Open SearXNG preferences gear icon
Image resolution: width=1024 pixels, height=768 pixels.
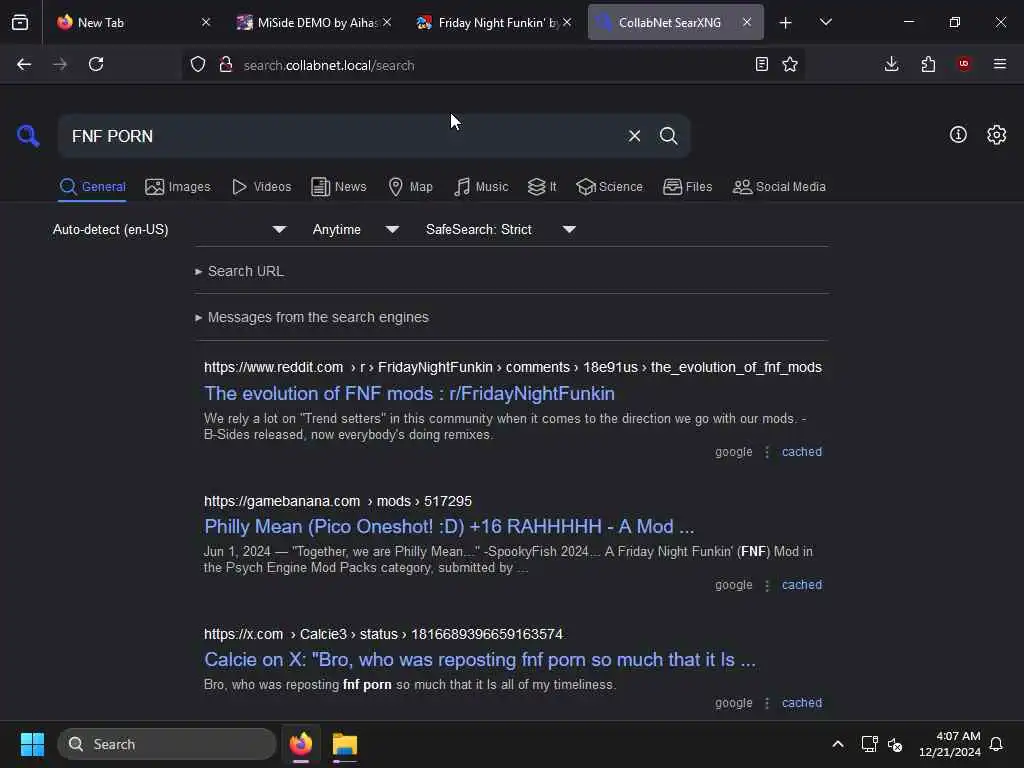point(996,135)
